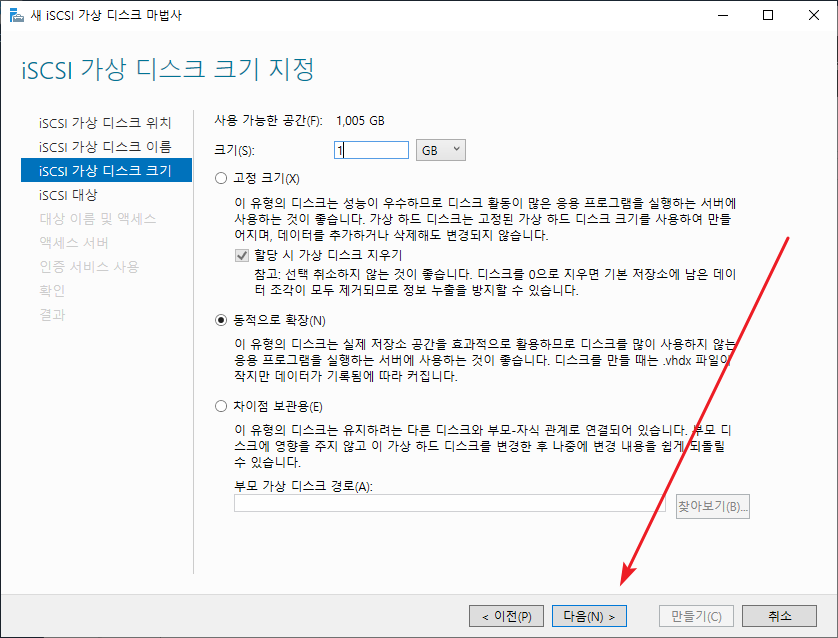This screenshot has width=838, height=638.
Task: Click the 만들기(C) create button
Action: coord(696,616)
